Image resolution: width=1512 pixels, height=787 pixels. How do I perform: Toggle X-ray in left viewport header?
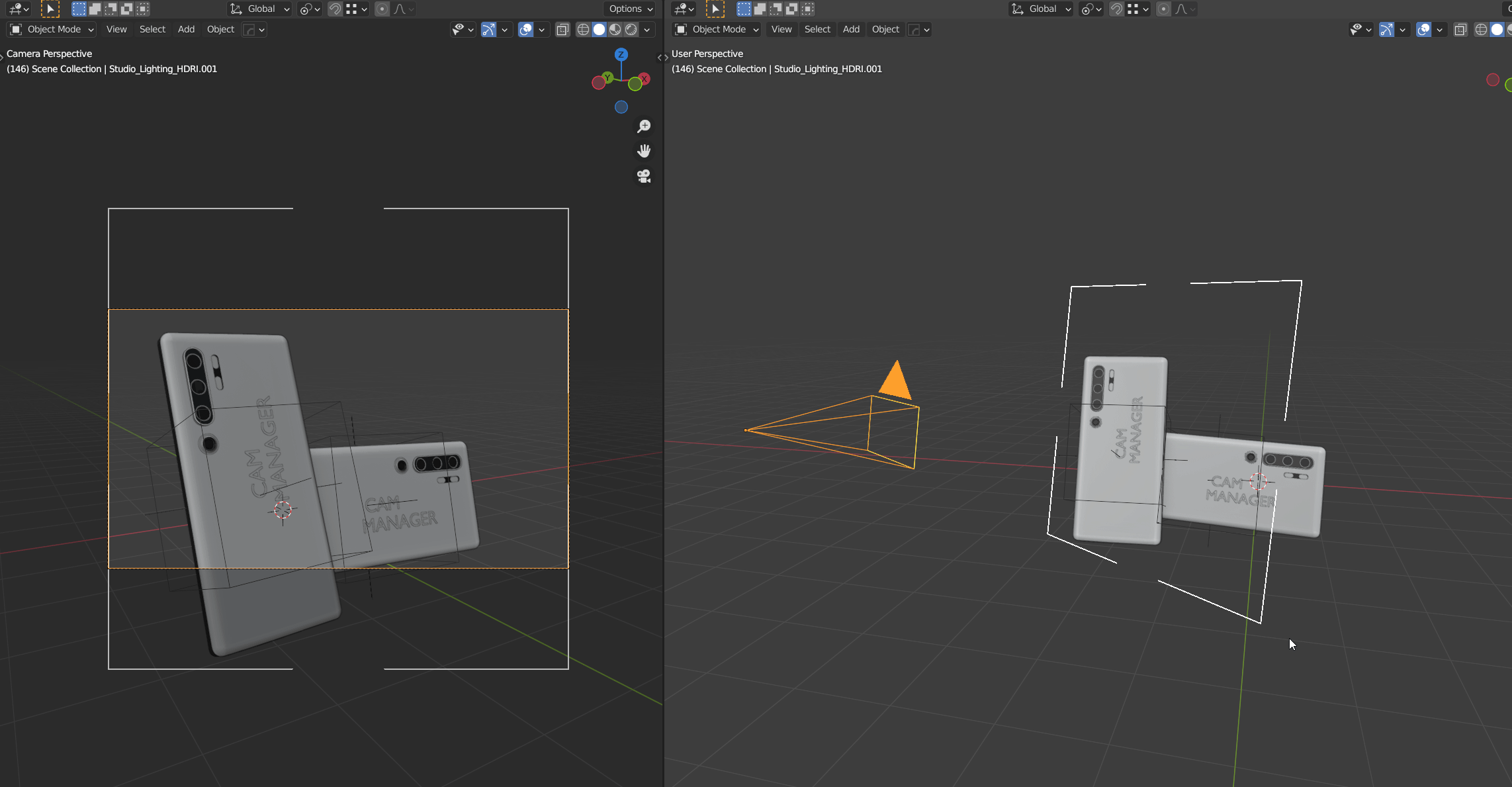[x=562, y=29]
